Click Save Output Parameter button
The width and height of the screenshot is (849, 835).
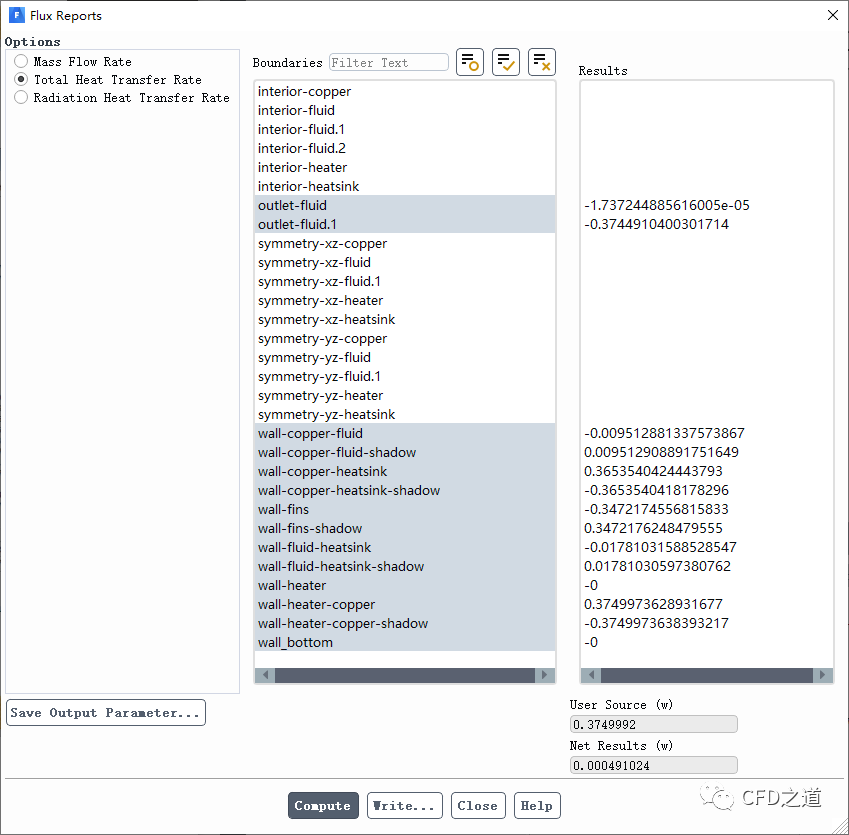tap(106, 713)
